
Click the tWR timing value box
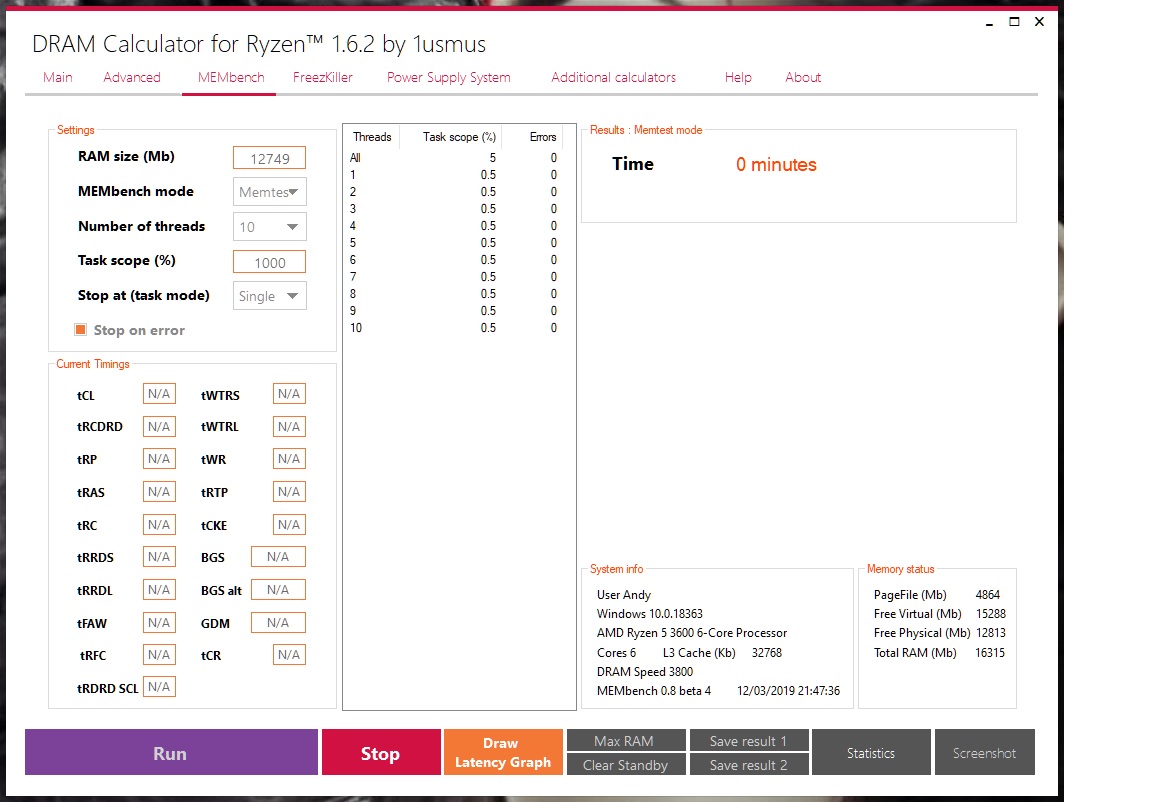coord(289,459)
